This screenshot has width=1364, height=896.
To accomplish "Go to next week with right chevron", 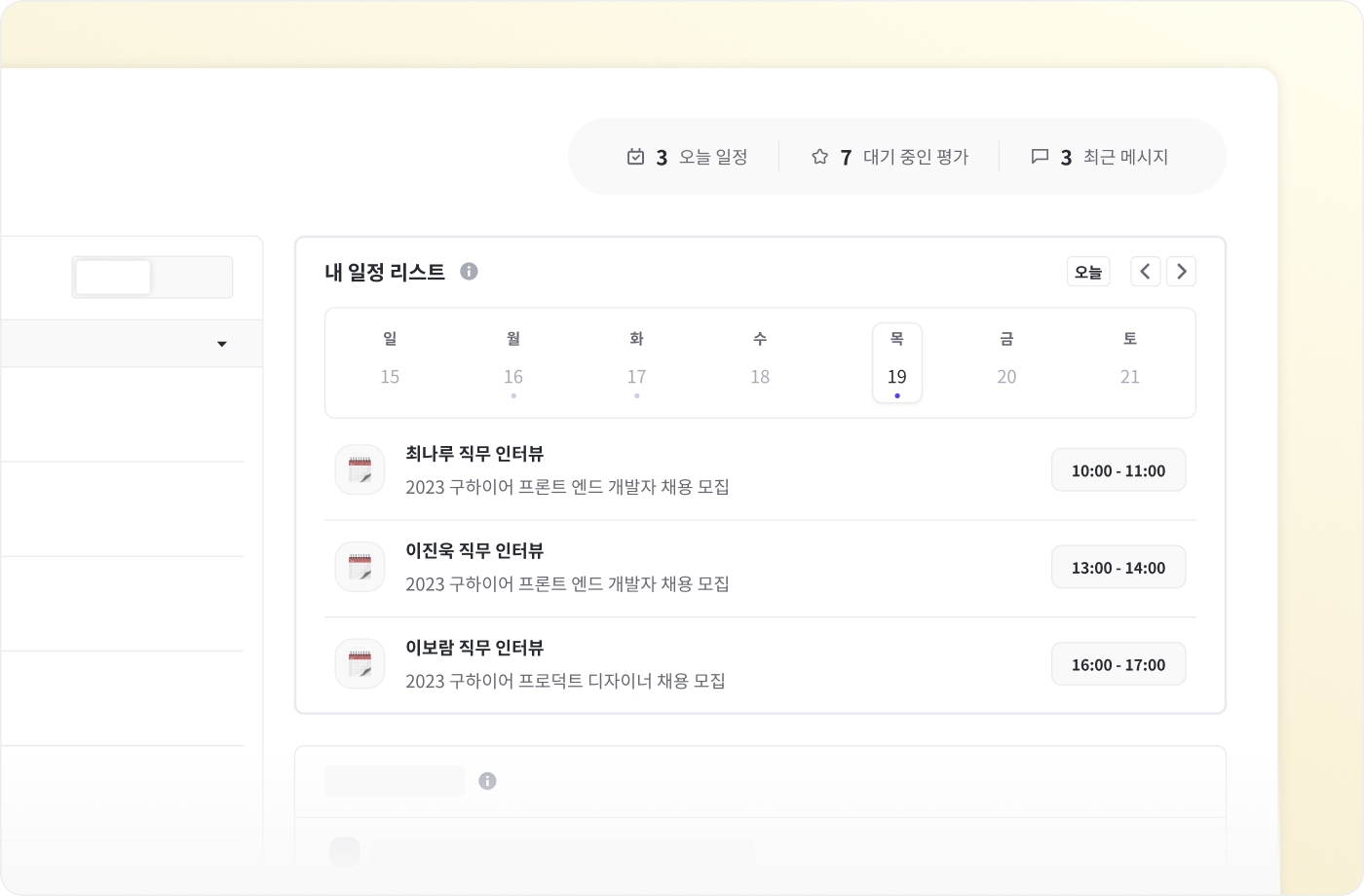I will [x=1182, y=272].
